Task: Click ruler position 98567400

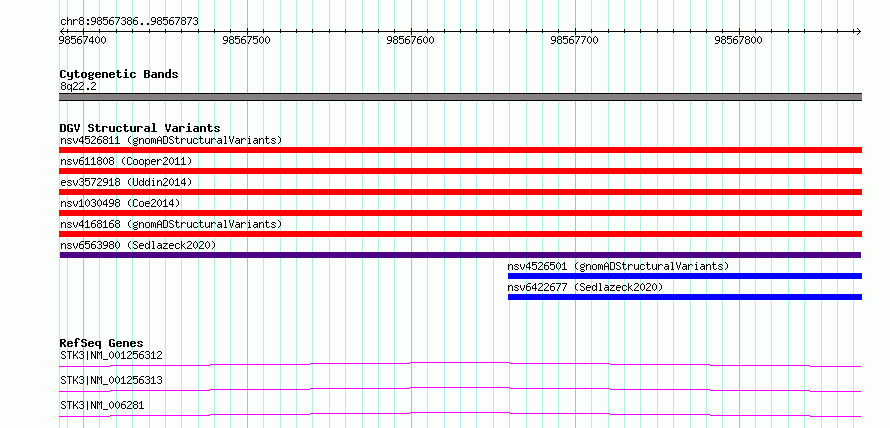Action: pos(82,40)
